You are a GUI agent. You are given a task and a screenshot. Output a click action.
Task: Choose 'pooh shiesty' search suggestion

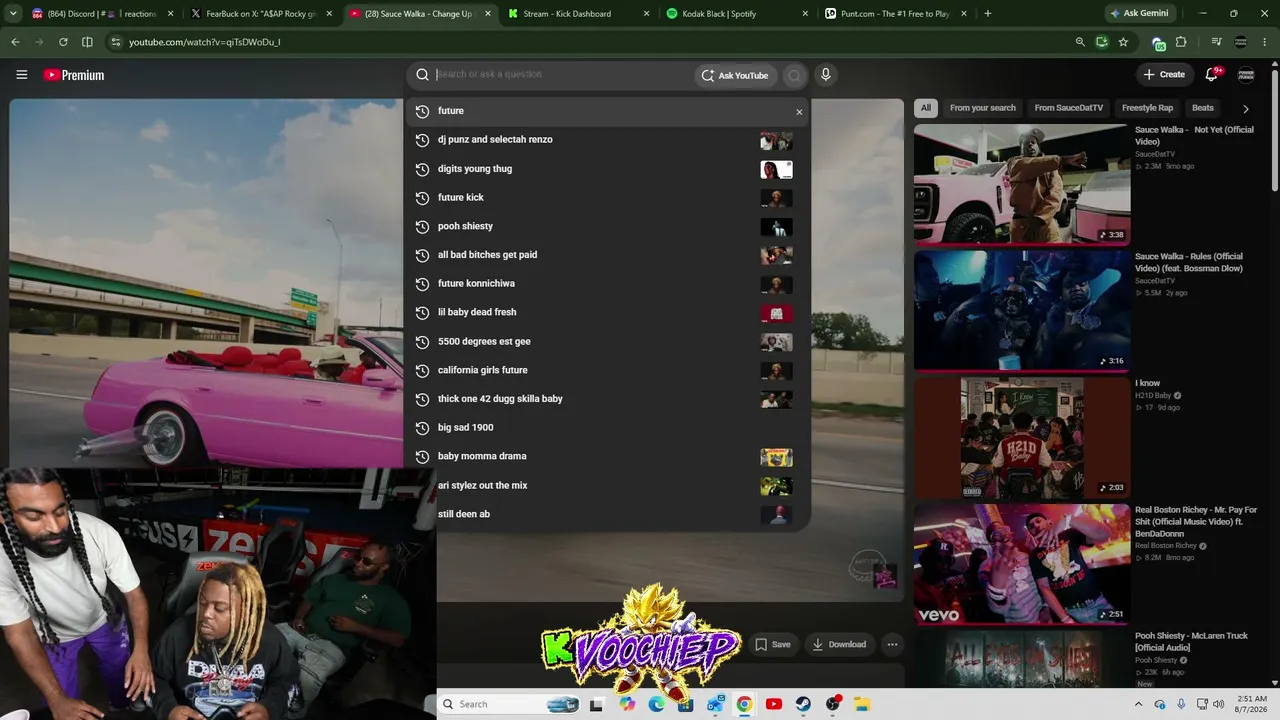(608, 227)
